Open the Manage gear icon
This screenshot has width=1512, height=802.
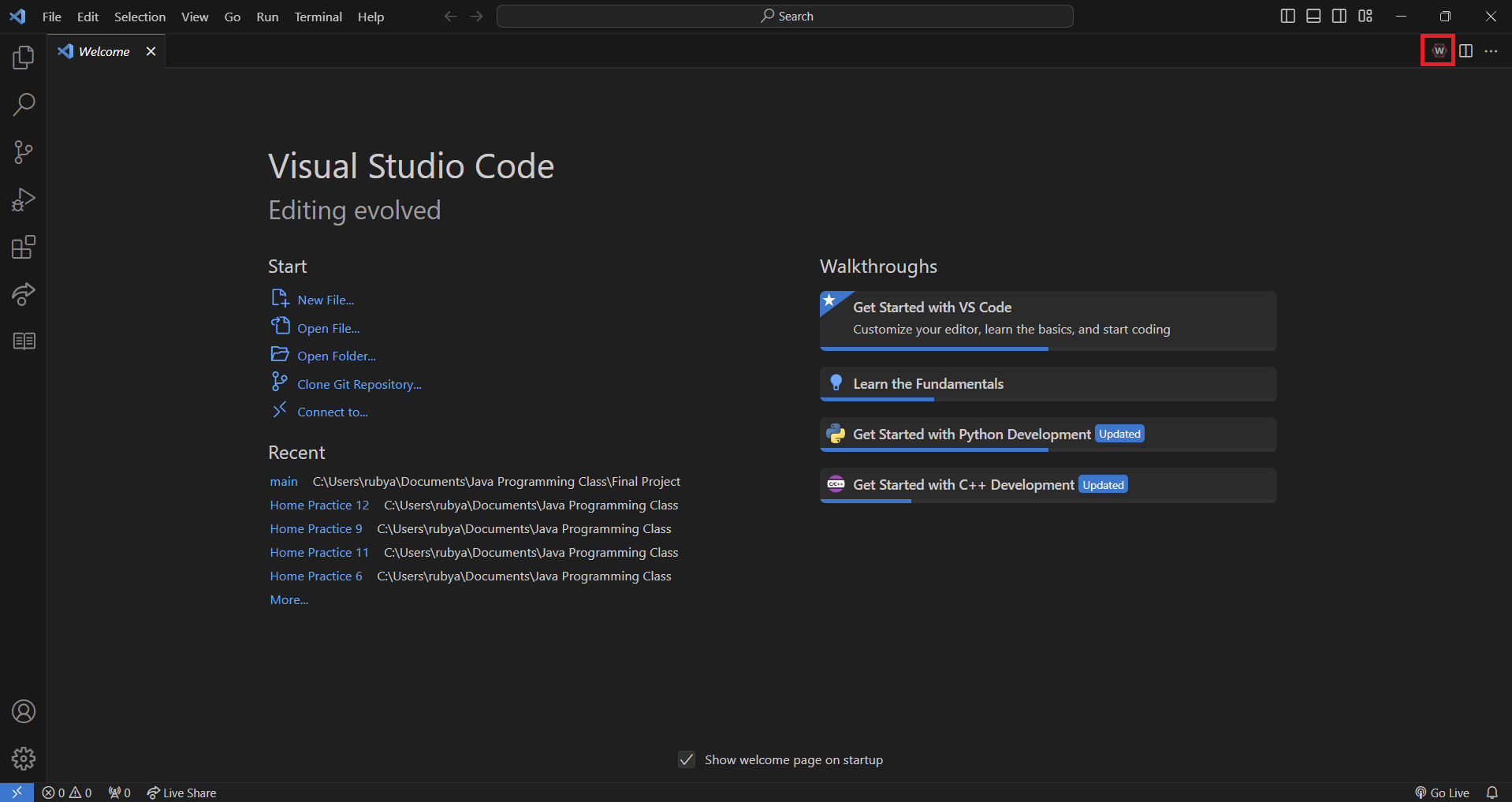[x=24, y=759]
